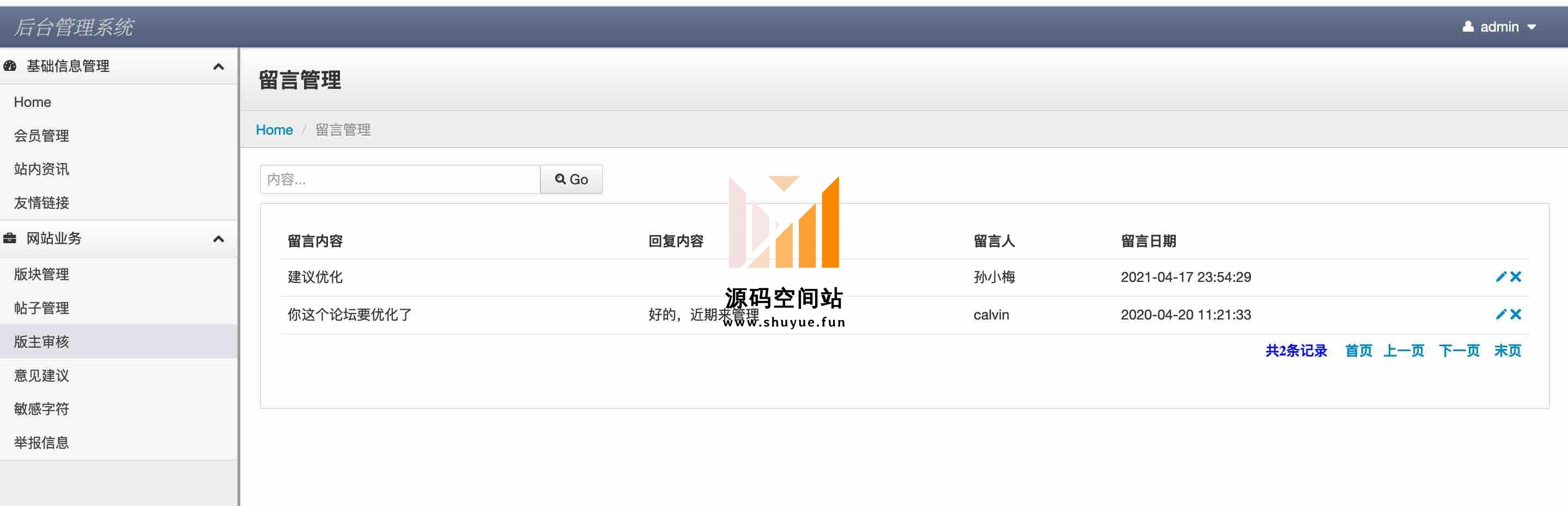Click the 你这个论坛要优化了 message cell
Screen dimensions: 1568x506
point(349,315)
